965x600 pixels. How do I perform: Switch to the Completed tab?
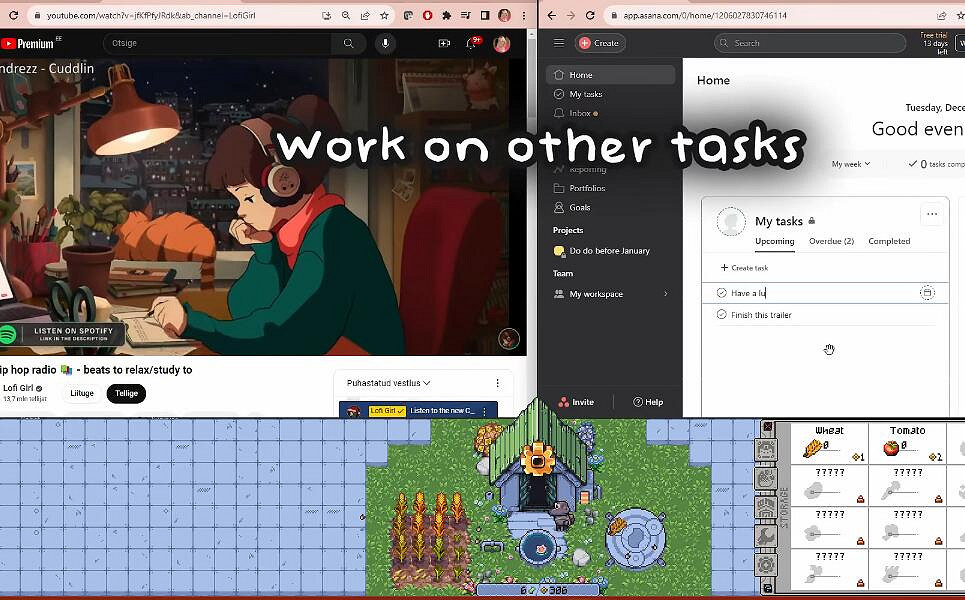pos(888,241)
